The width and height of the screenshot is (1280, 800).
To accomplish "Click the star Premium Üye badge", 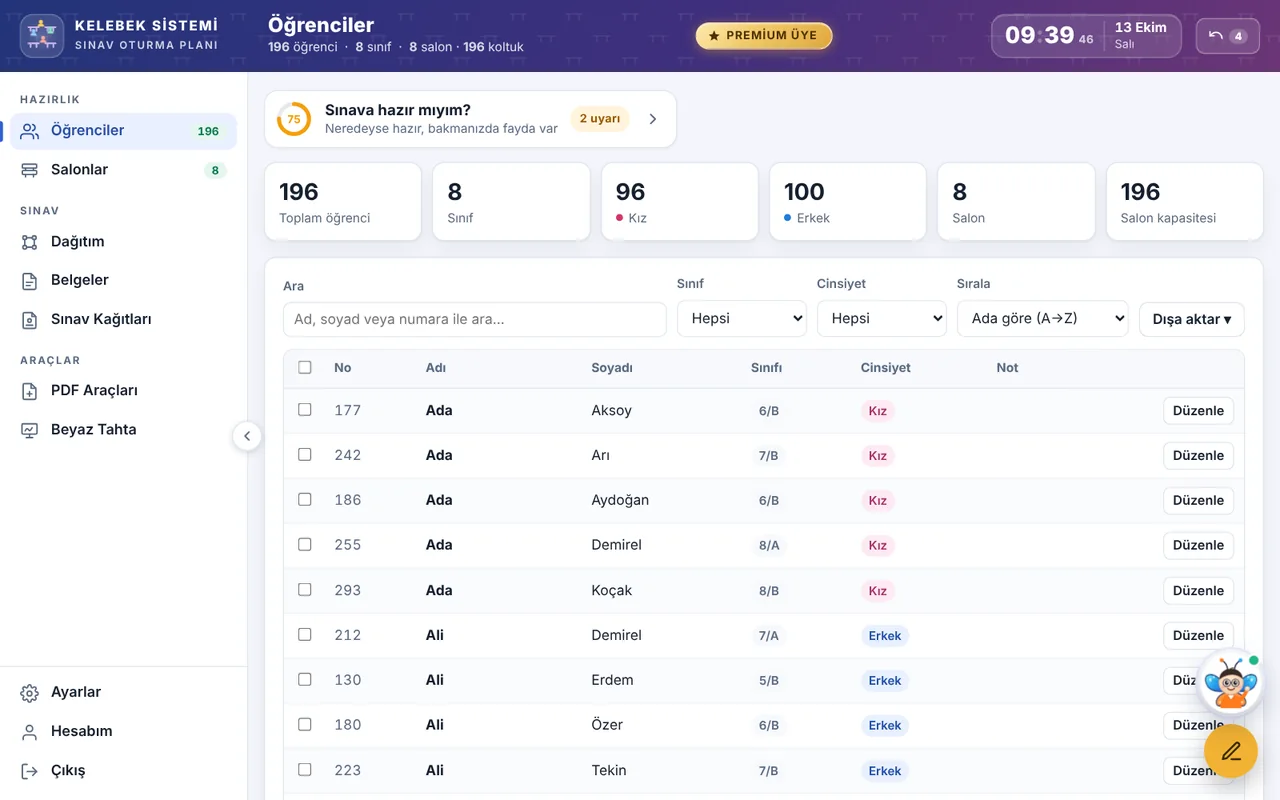I will pos(764,36).
